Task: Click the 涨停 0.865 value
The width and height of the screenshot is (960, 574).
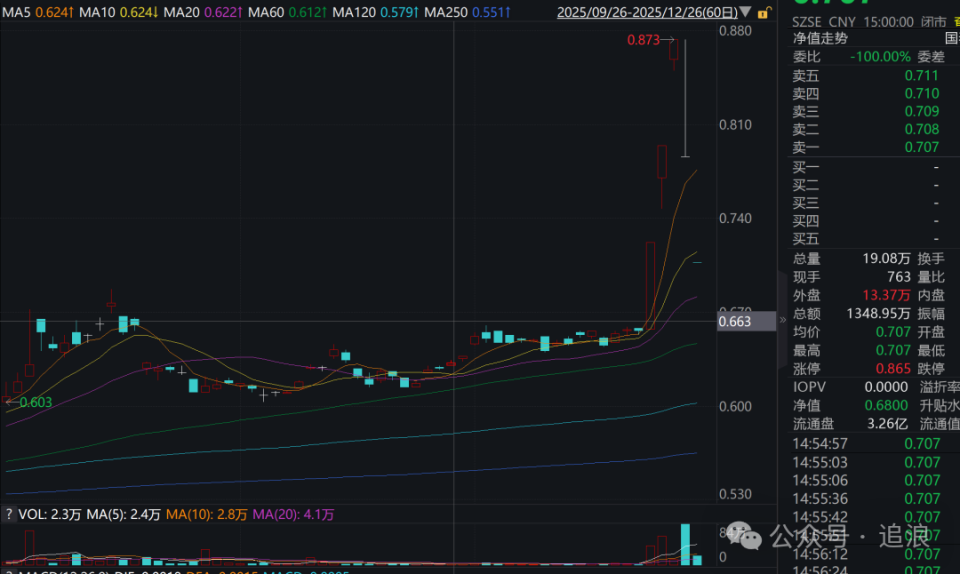Action: 893,368
